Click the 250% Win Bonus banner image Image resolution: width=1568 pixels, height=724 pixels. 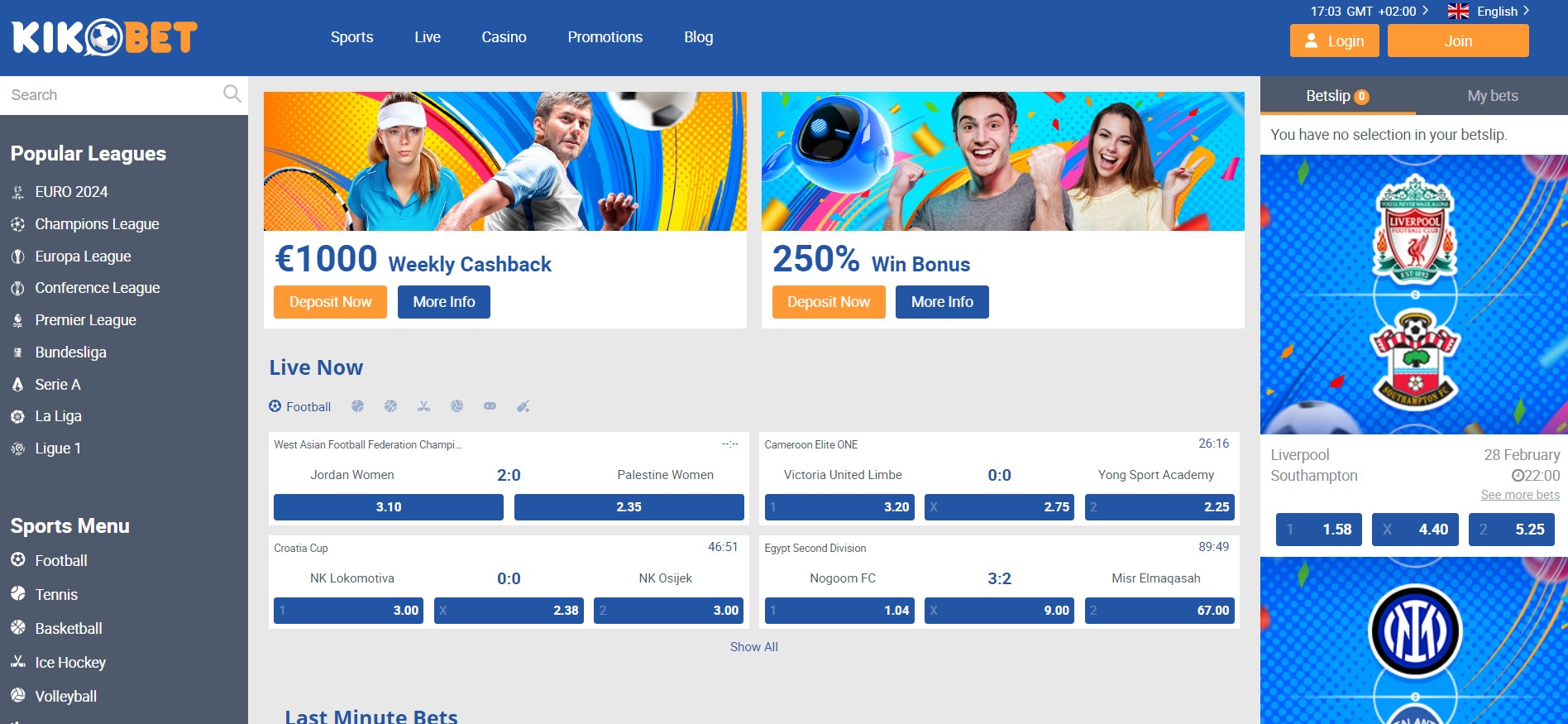pyautogui.click(x=1003, y=161)
